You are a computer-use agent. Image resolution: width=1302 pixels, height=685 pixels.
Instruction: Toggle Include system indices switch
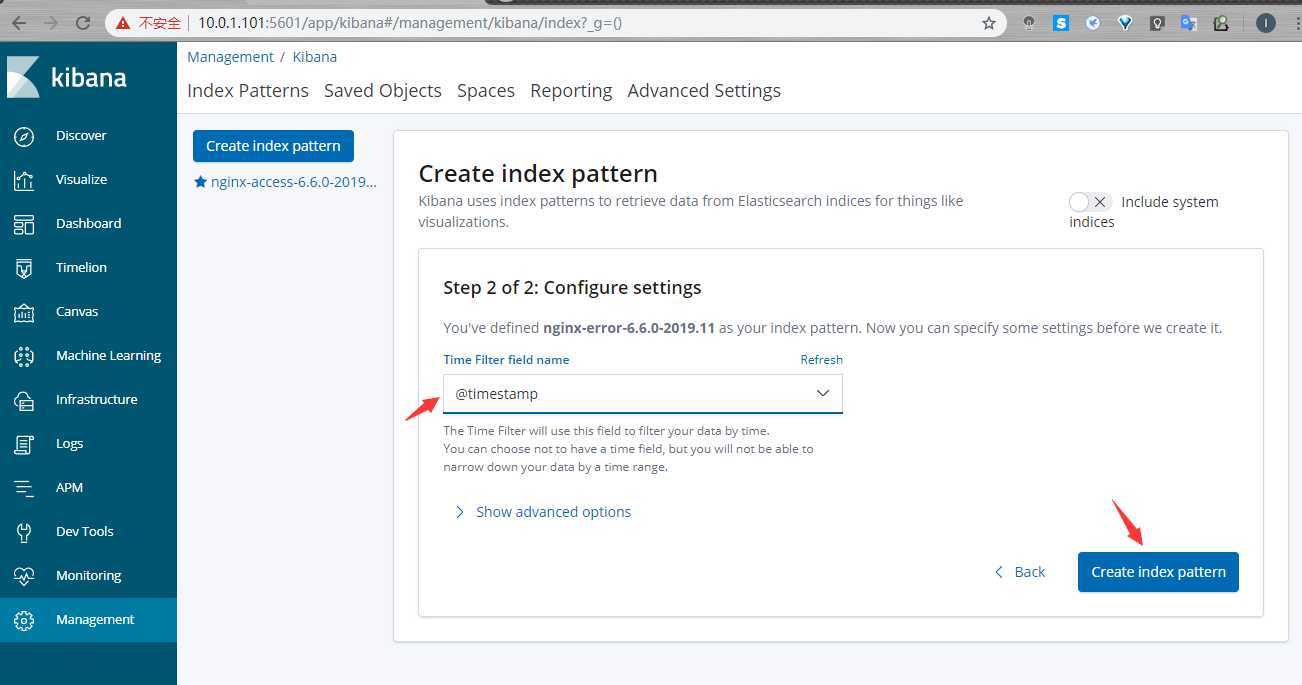[x=1090, y=202]
